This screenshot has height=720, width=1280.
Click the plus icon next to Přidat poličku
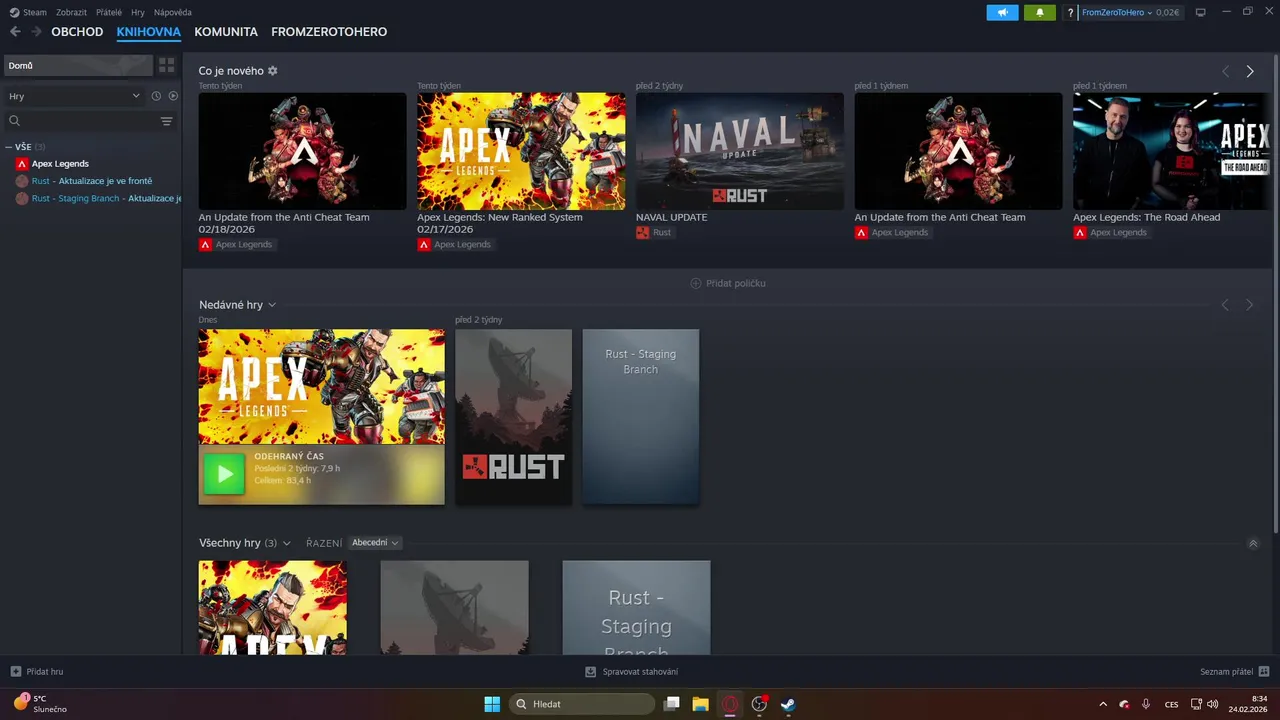coord(696,284)
